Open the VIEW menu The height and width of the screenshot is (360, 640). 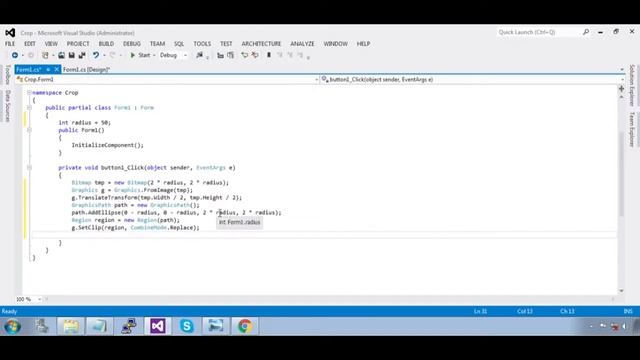[51, 44]
